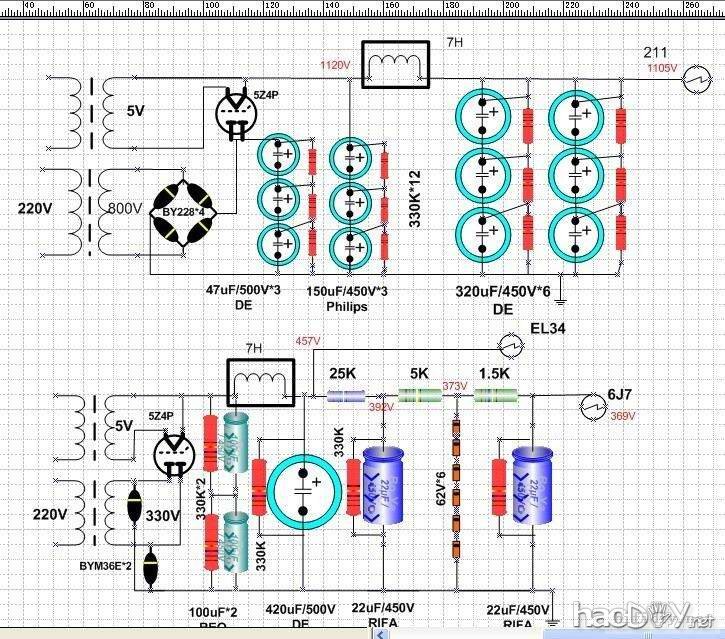Select the 62V*6 zener diode string
This screenshot has width=725, height=639.
[x=454, y=480]
